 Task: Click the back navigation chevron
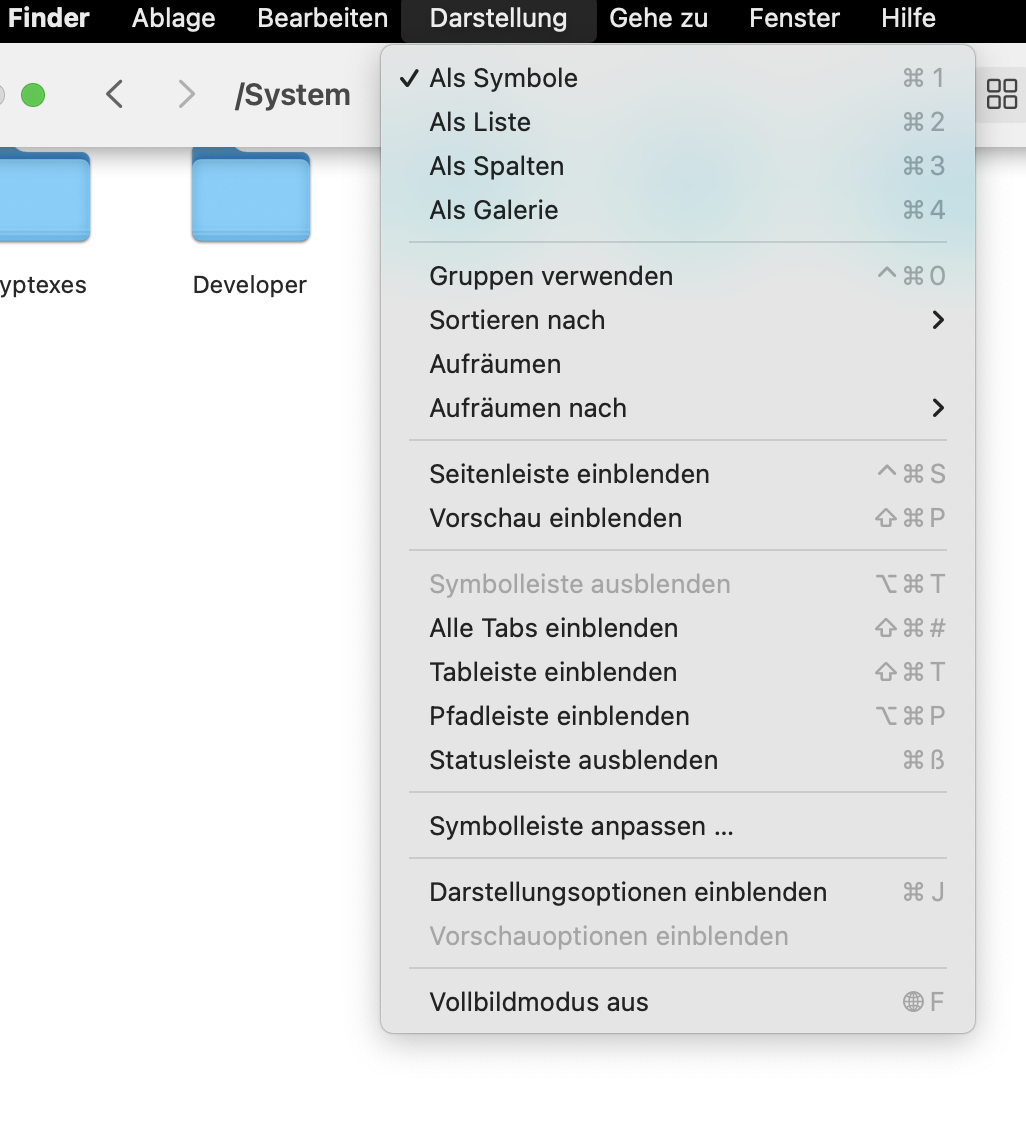tap(115, 95)
